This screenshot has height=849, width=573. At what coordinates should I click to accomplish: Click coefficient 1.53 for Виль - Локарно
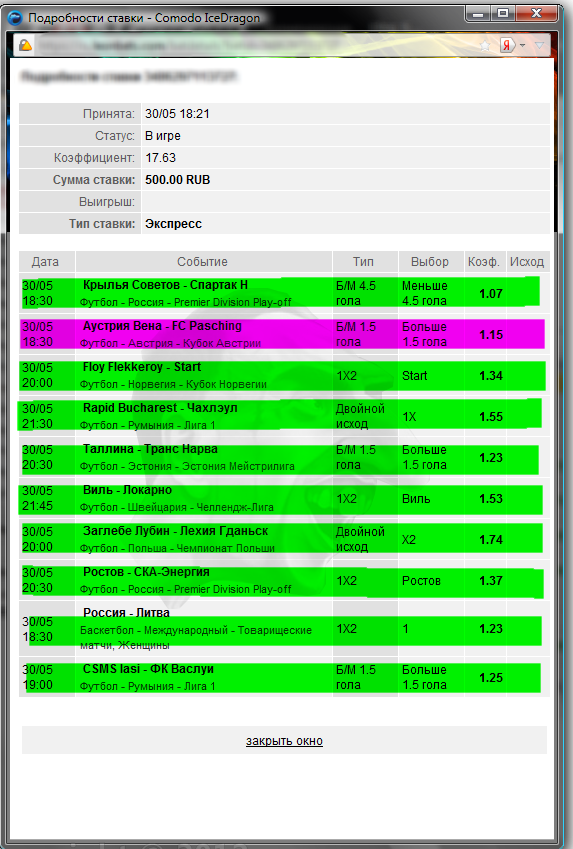pos(491,499)
